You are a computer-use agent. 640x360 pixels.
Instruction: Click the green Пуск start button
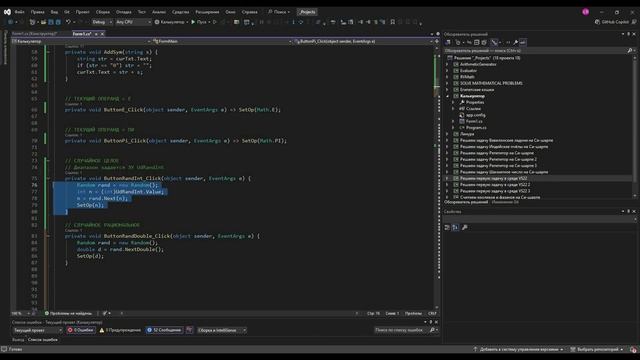(x=199, y=22)
